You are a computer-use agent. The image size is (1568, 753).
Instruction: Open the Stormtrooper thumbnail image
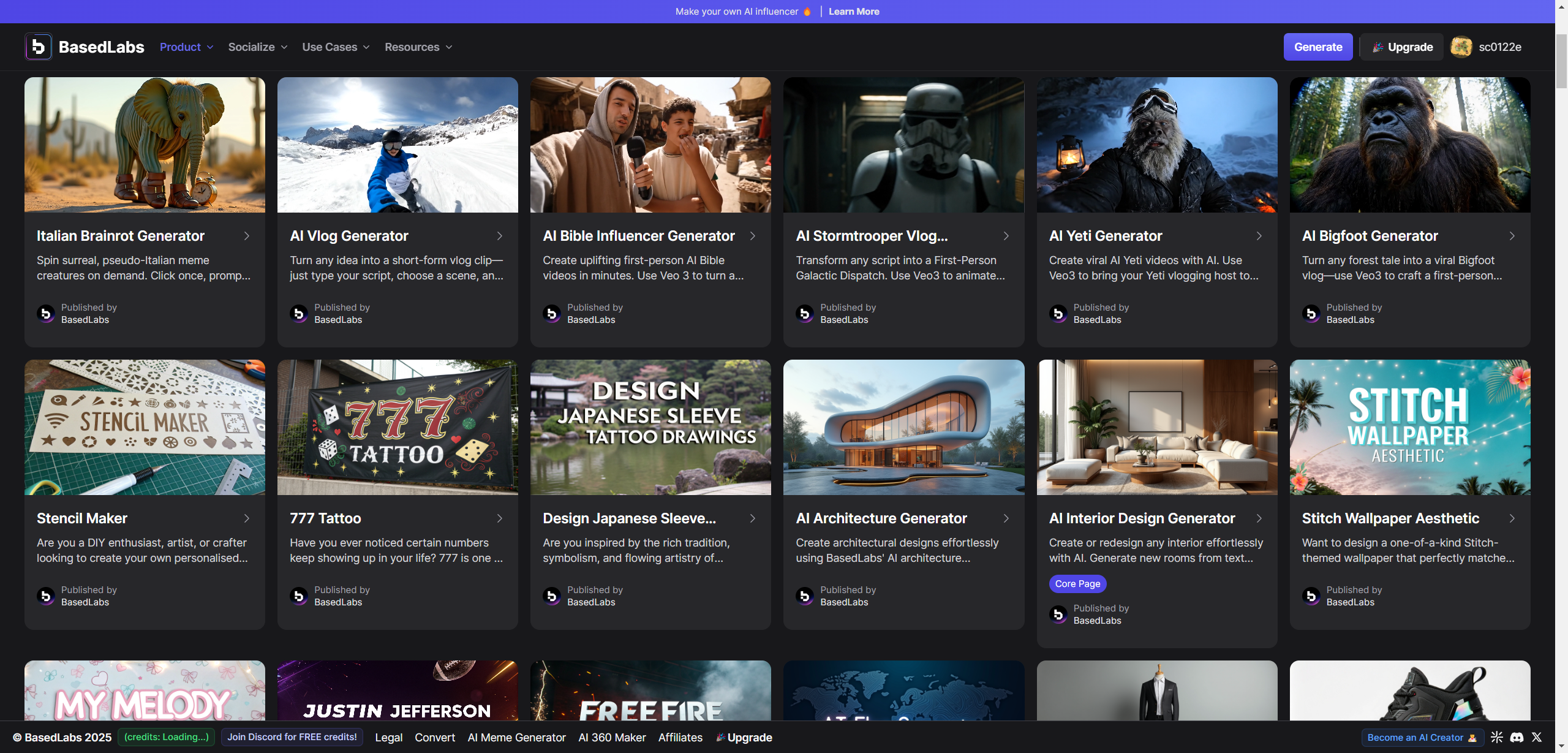point(903,145)
